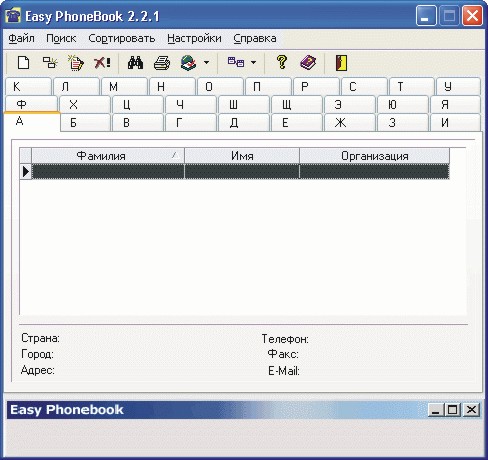This screenshot has width=488, height=460.
Task: Click the view mode windows icon
Action: pyautogui.click(x=236, y=62)
